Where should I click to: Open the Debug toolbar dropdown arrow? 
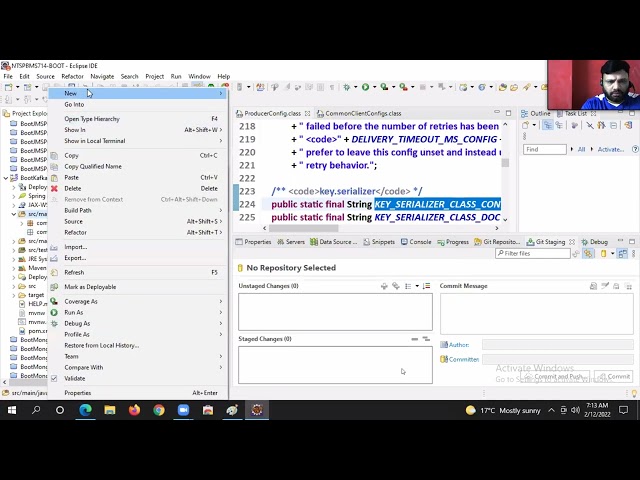[356, 87]
